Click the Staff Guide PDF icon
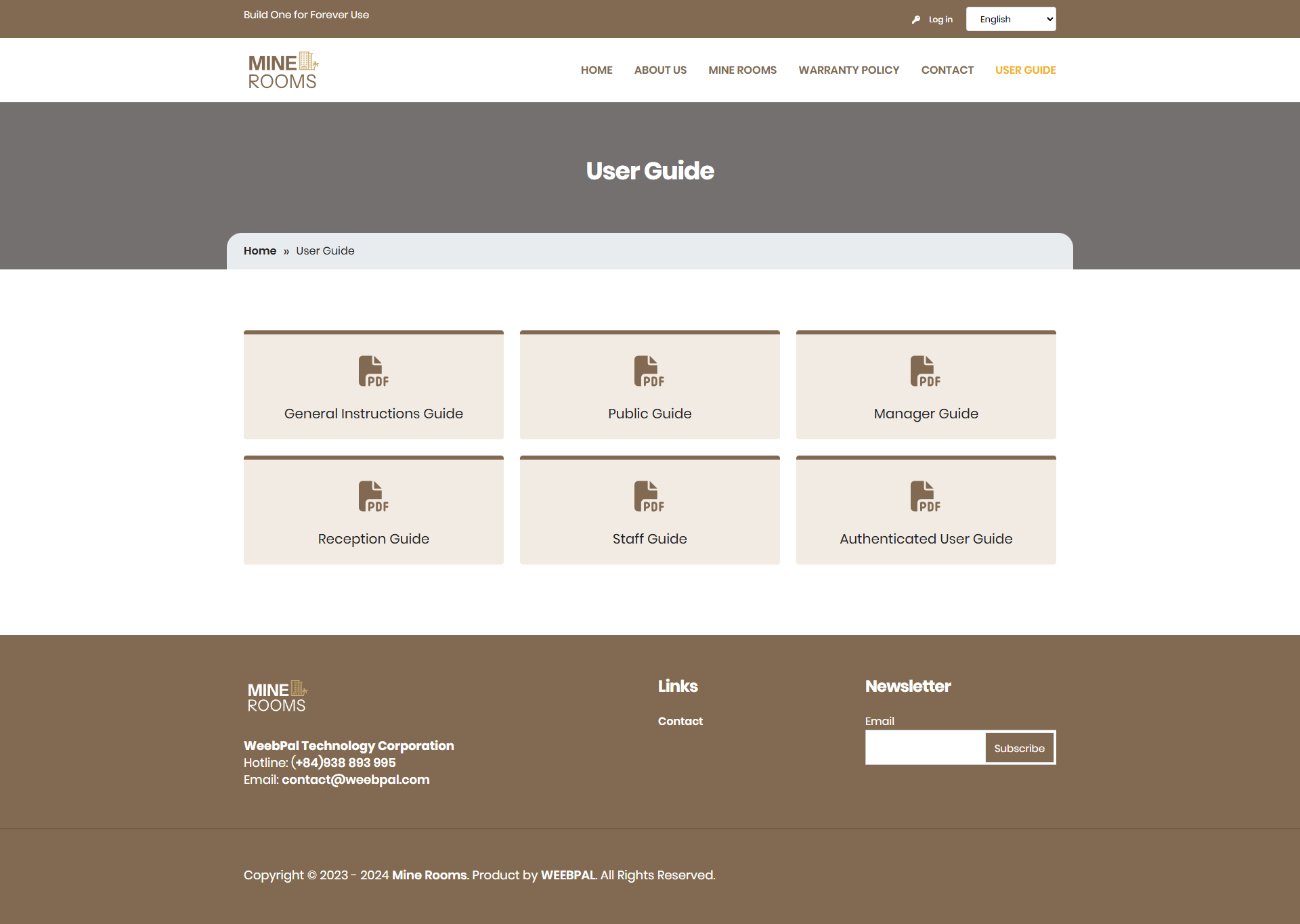Screen dimensions: 1300x924 [649, 496]
